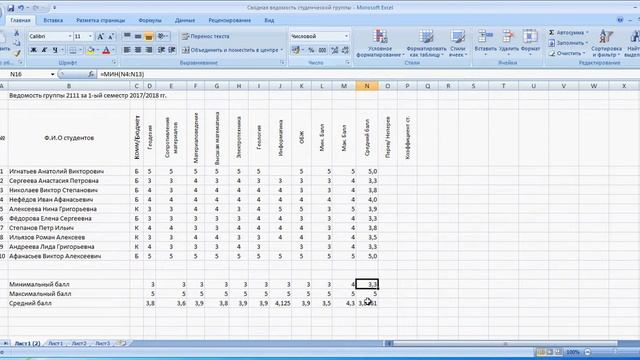
Task: Apply percent style format
Action: [311, 50]
